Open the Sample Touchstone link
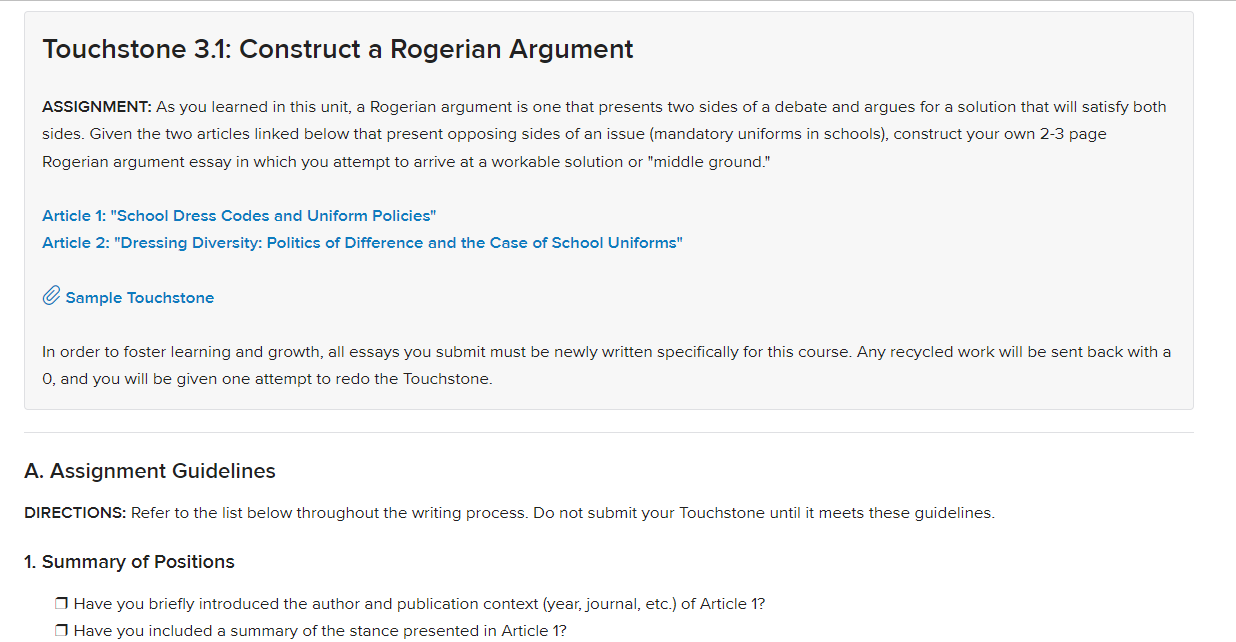 tap(139, 298)
